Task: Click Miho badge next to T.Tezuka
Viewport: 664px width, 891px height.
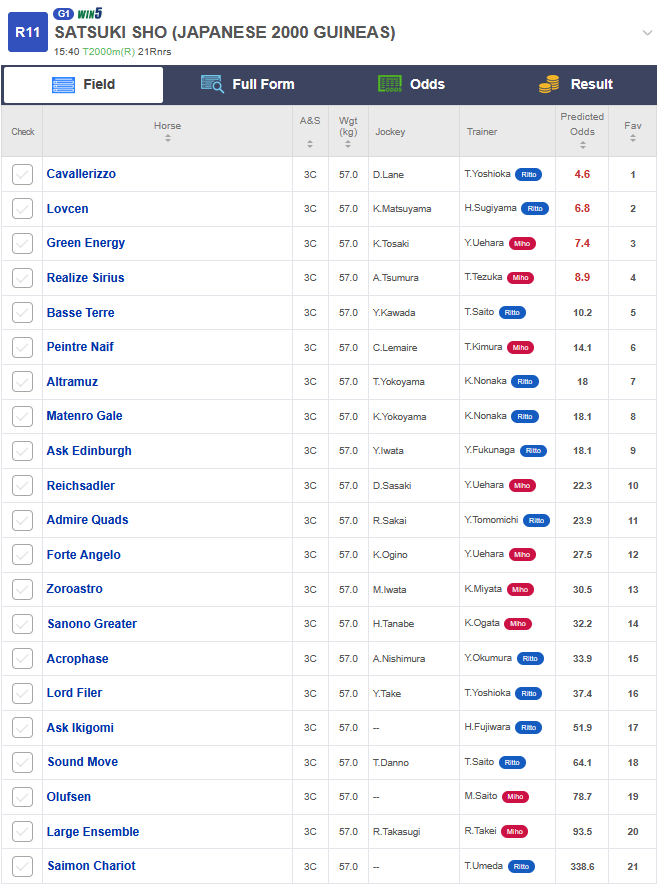Action: click(520, 278)
